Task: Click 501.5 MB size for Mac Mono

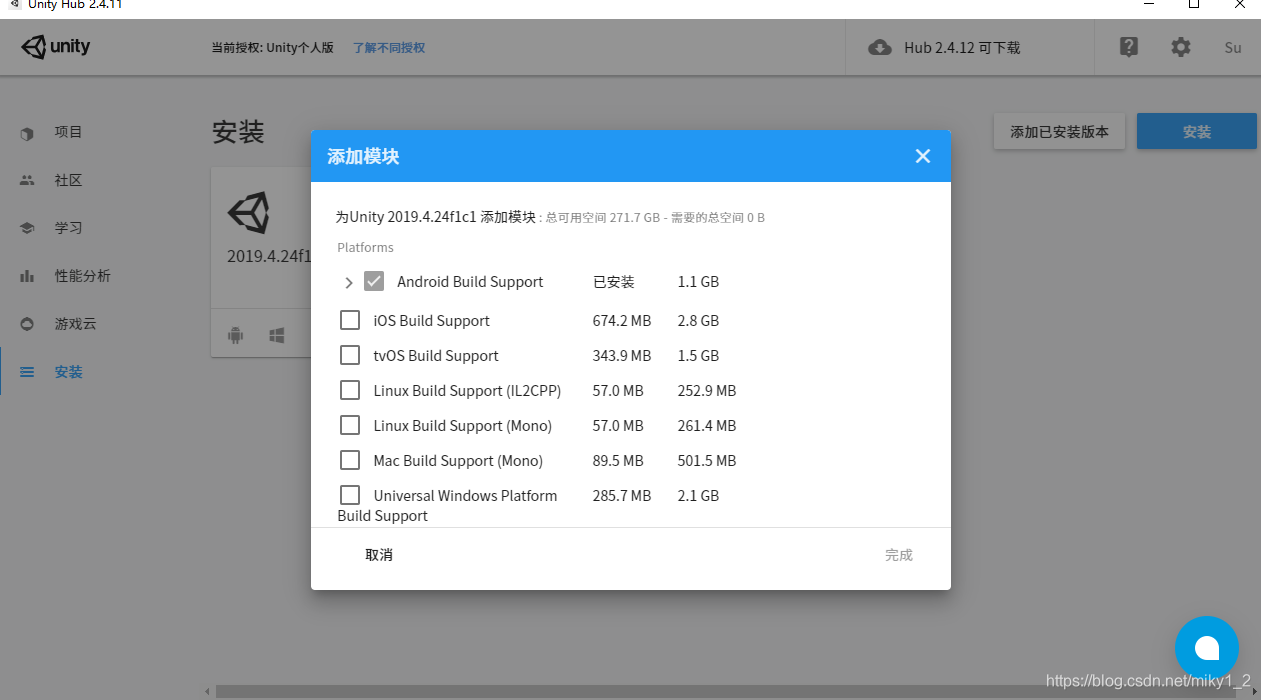Action: pyautogui.click(x=707, y=461)
